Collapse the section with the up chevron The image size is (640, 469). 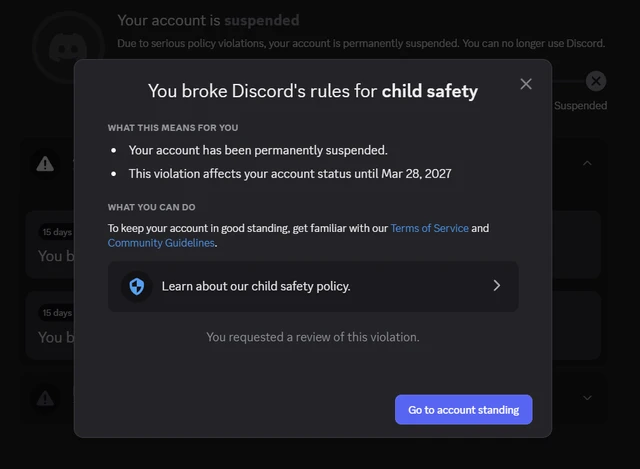coord(587,163)
